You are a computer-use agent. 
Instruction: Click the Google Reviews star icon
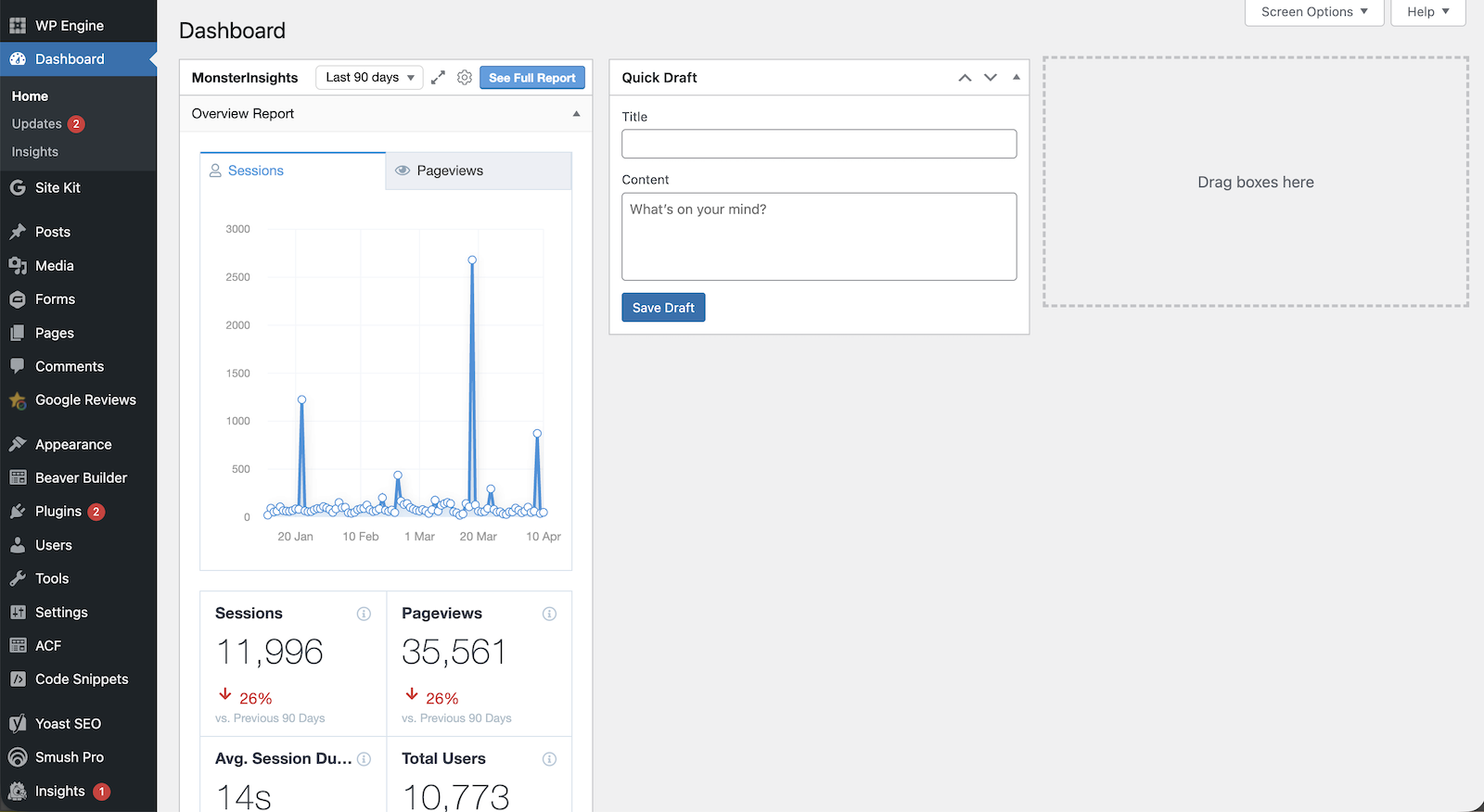click(x=18, y=400)
